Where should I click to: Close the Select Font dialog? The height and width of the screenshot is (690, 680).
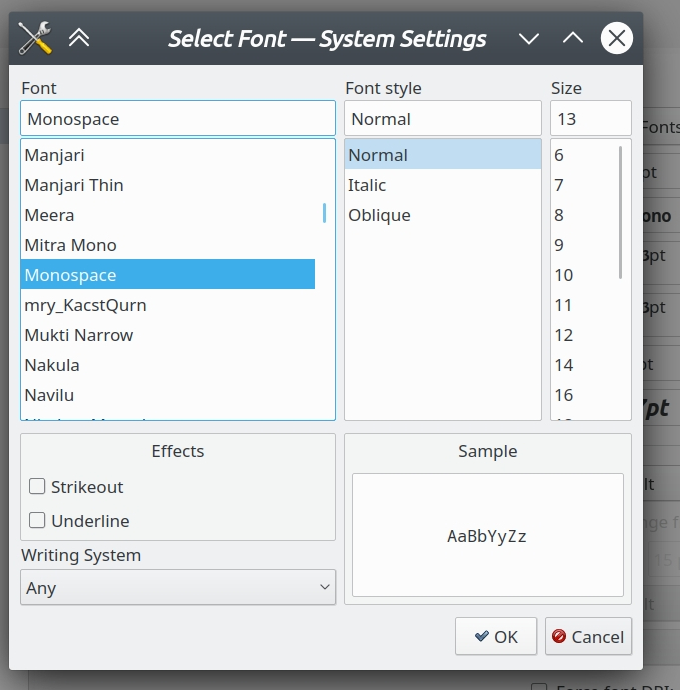coord(617,38)
